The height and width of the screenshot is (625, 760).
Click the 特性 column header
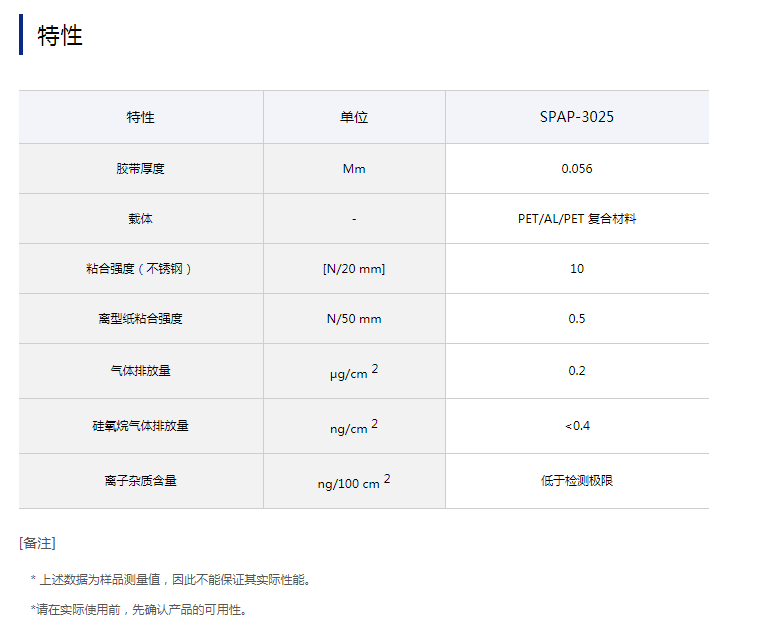click(x=140, y=117)
